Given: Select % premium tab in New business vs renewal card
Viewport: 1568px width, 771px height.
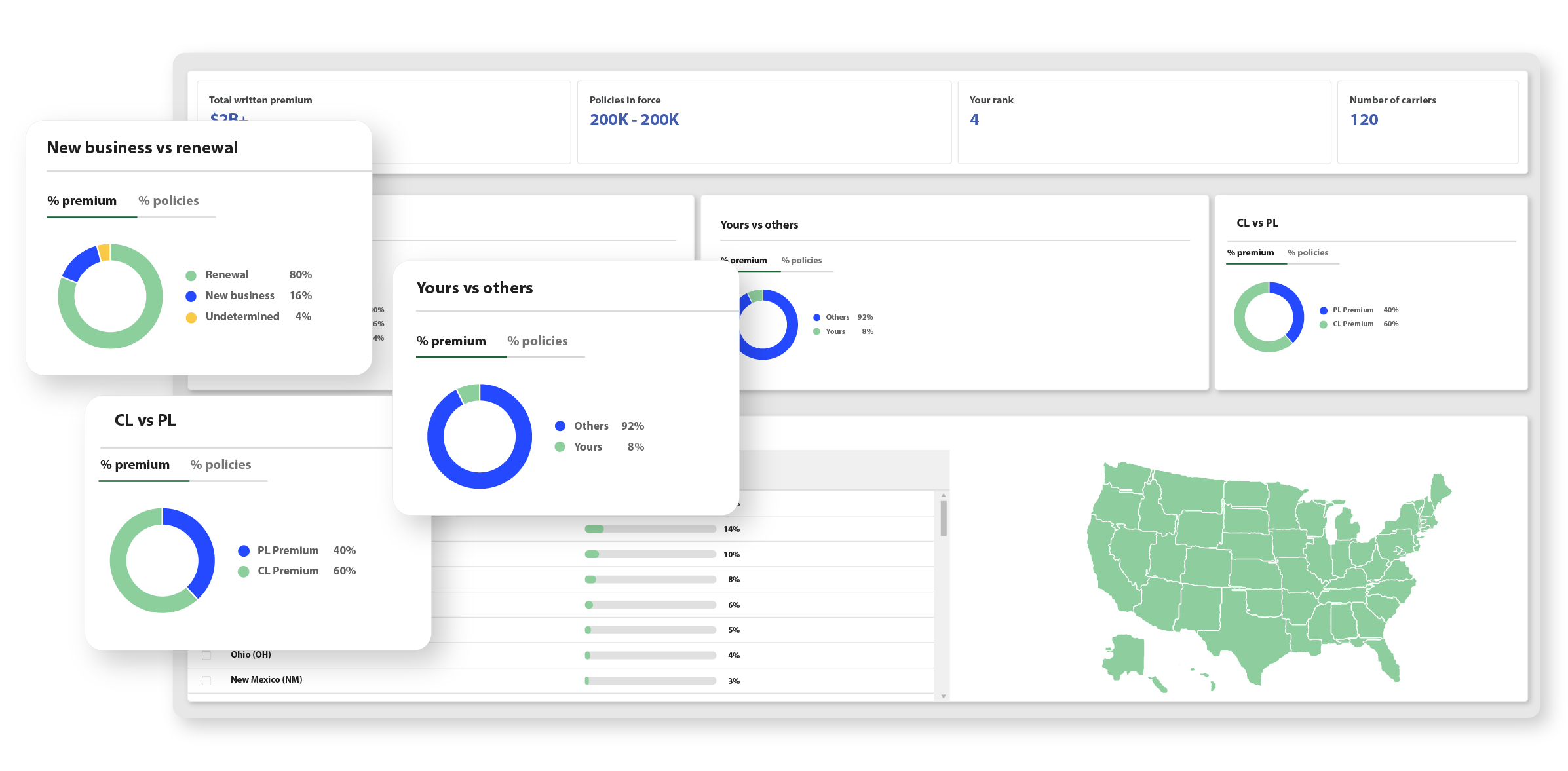Looking at the screenshot, I should [82, 200].
